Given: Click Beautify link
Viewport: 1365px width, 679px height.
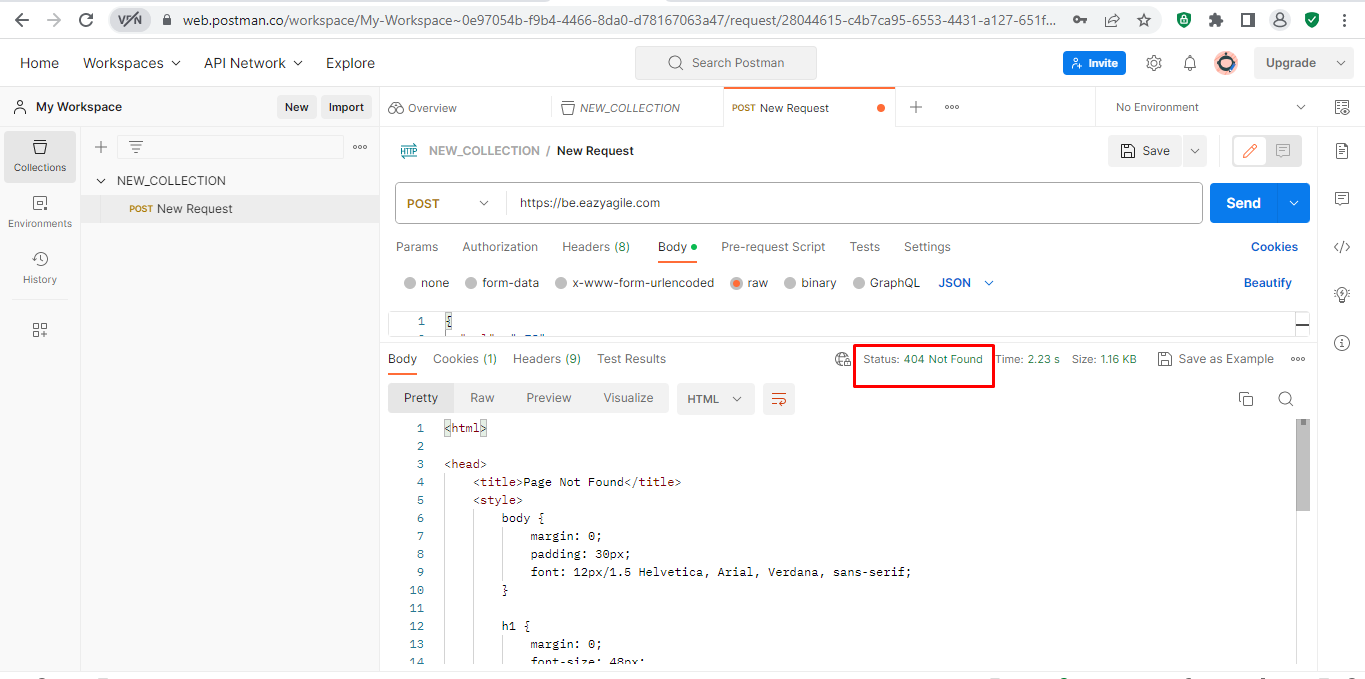Looking at the screenshot, I should (x=1268, y=283).
